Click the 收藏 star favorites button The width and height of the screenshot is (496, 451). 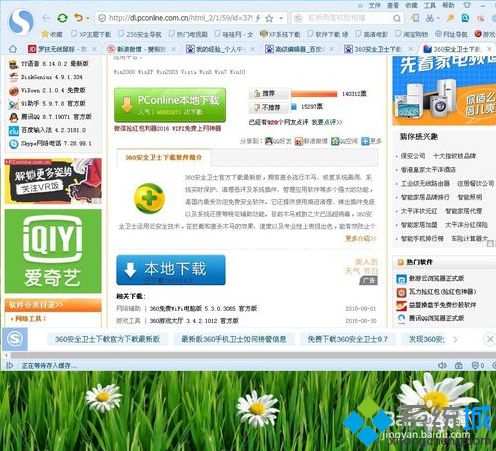coord(52,34)
